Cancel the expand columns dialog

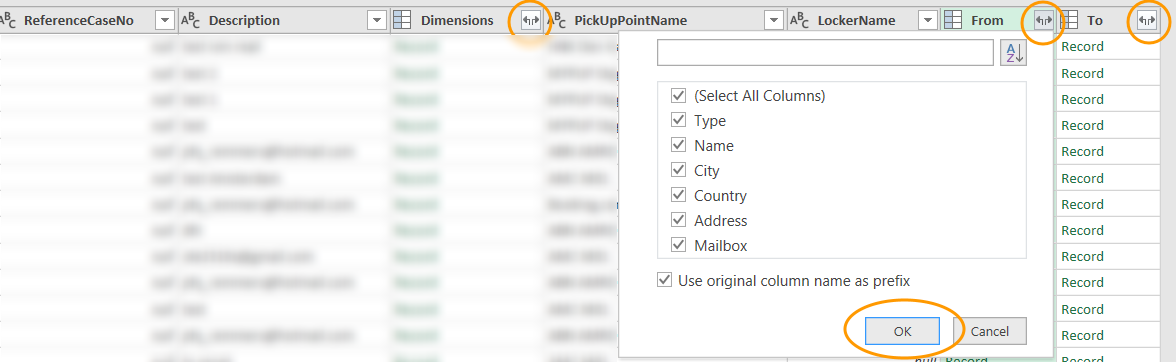(990, 331)
